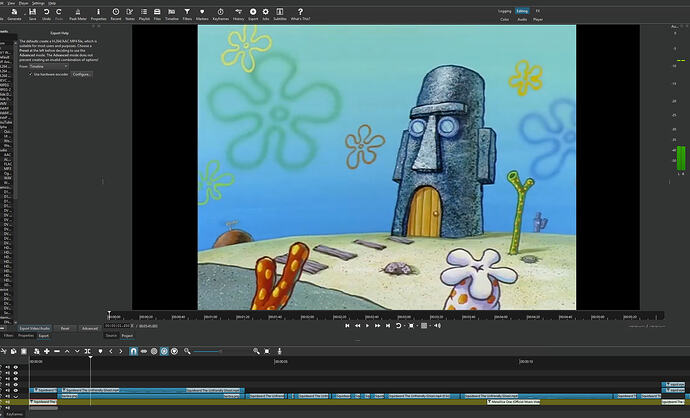Screen dimensions: 690x418
Task: Click the Undo icon in the toolbar
Action: click(x=46, y=12)
